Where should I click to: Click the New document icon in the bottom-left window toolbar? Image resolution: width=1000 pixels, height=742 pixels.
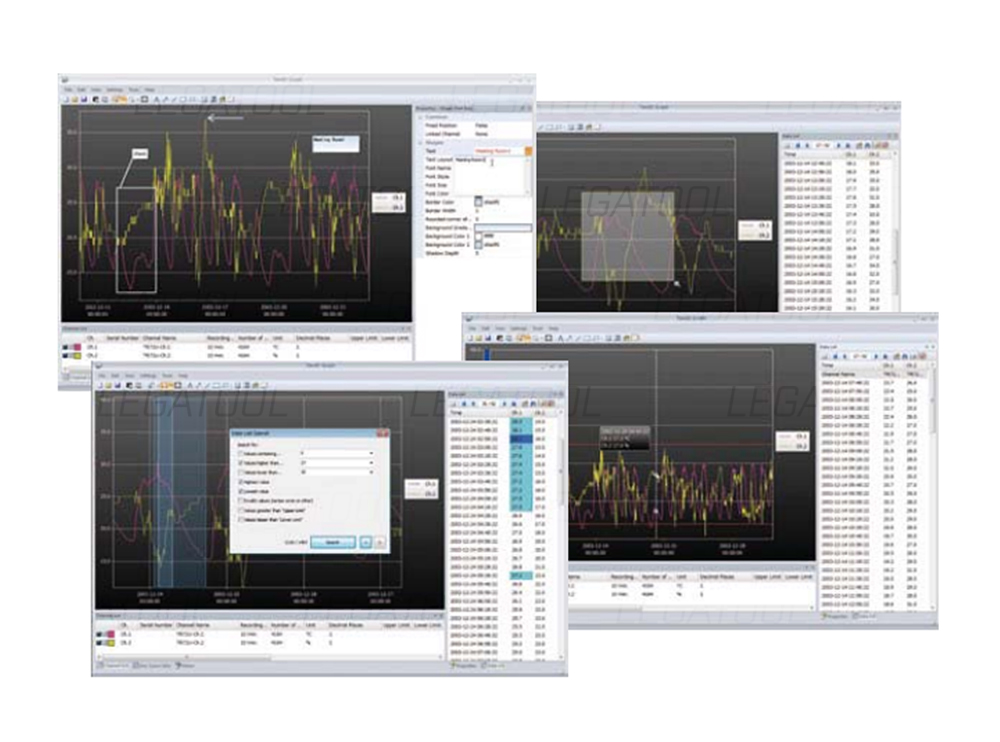click(x=101, y=384)
